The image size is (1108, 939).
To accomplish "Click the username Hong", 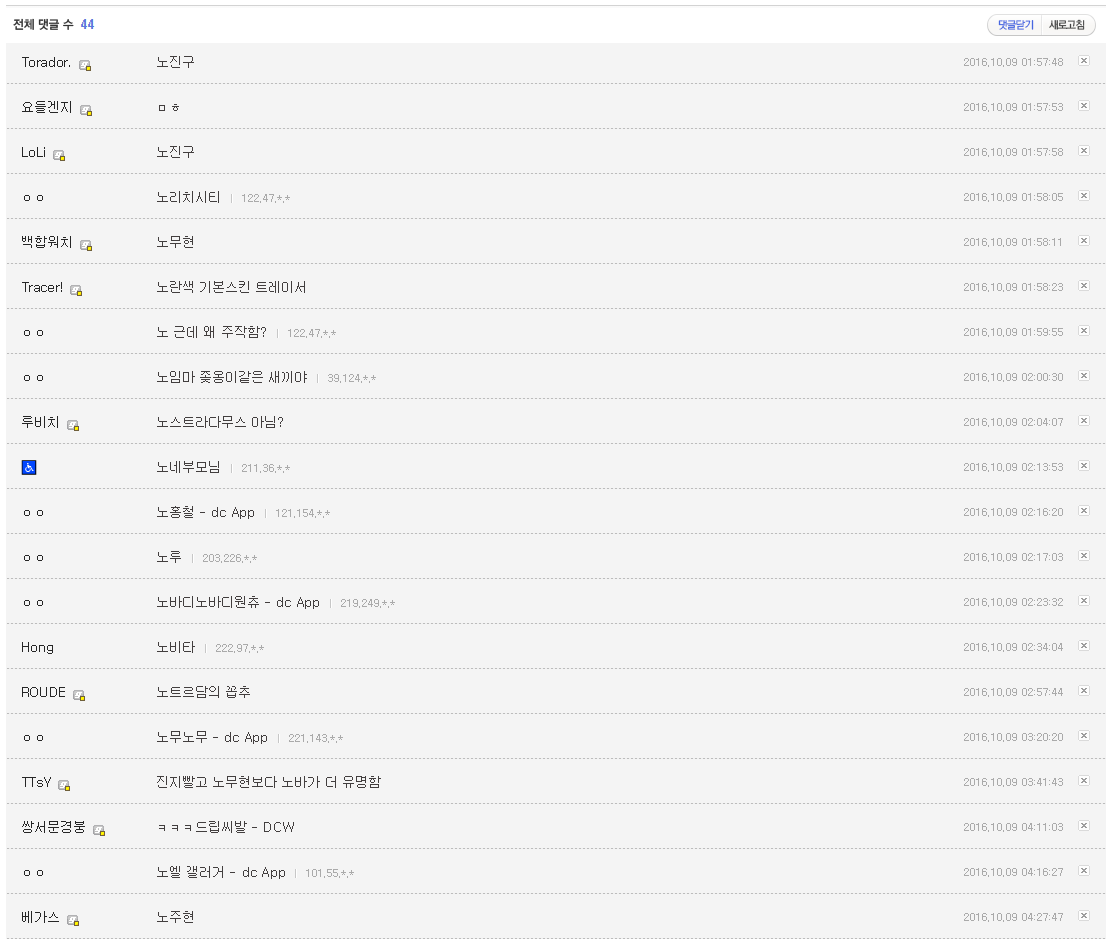I will (37, 647).
